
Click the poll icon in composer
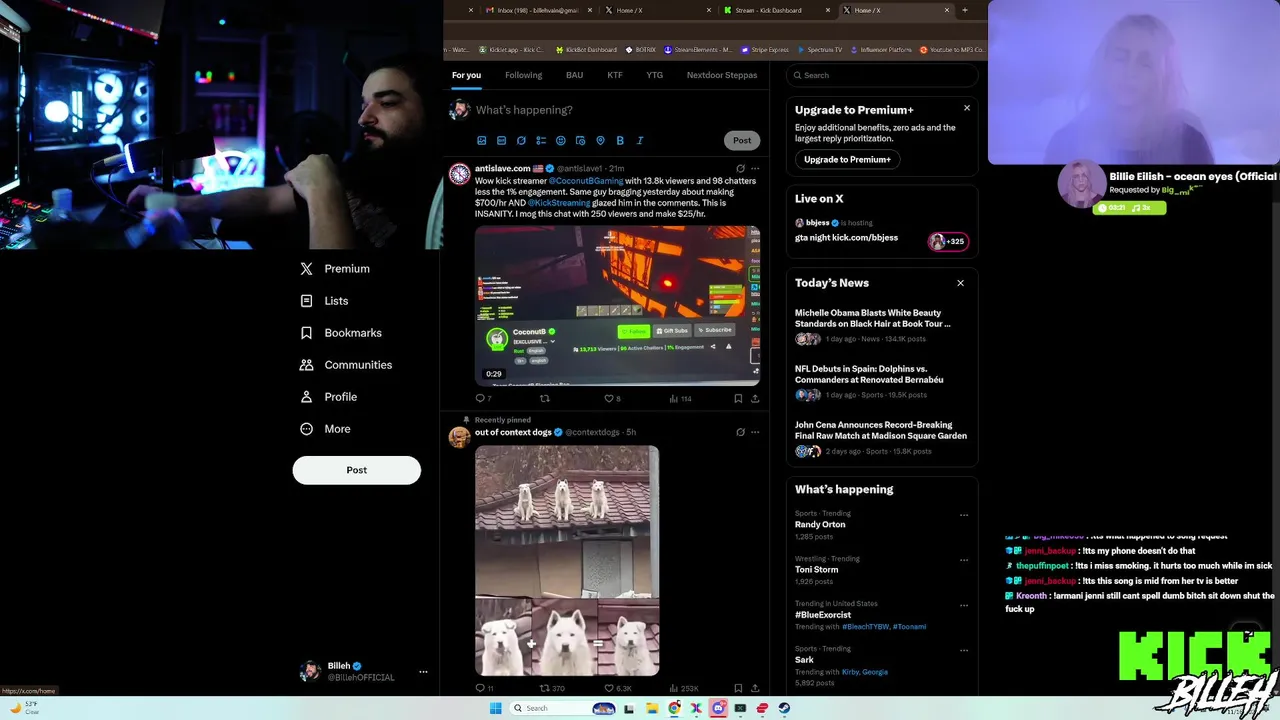pyautogui.click(x=541, y=141)
